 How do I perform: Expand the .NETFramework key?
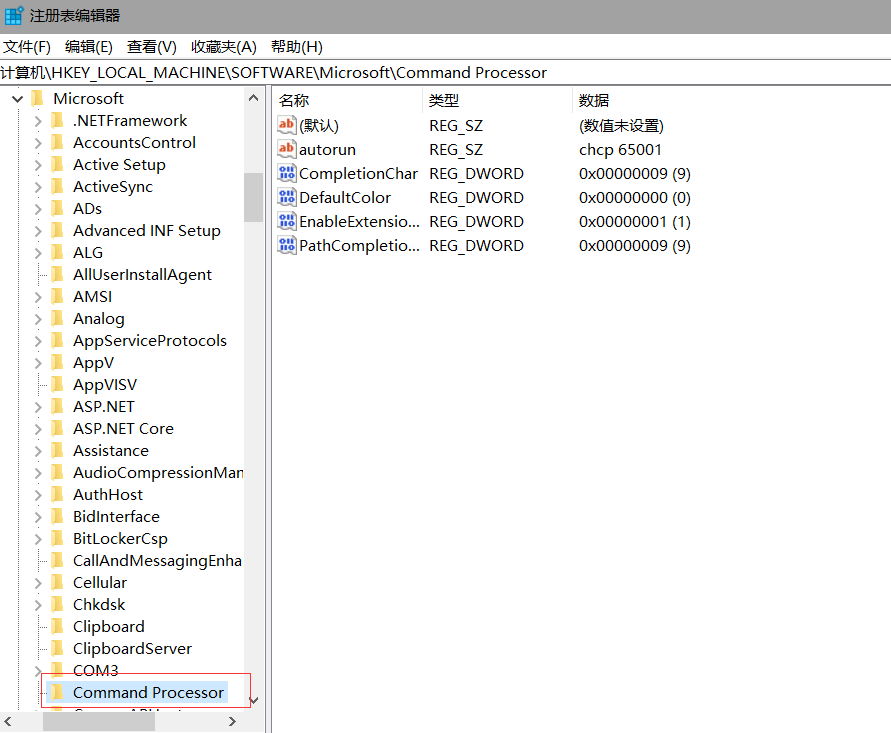coord(38,121)
